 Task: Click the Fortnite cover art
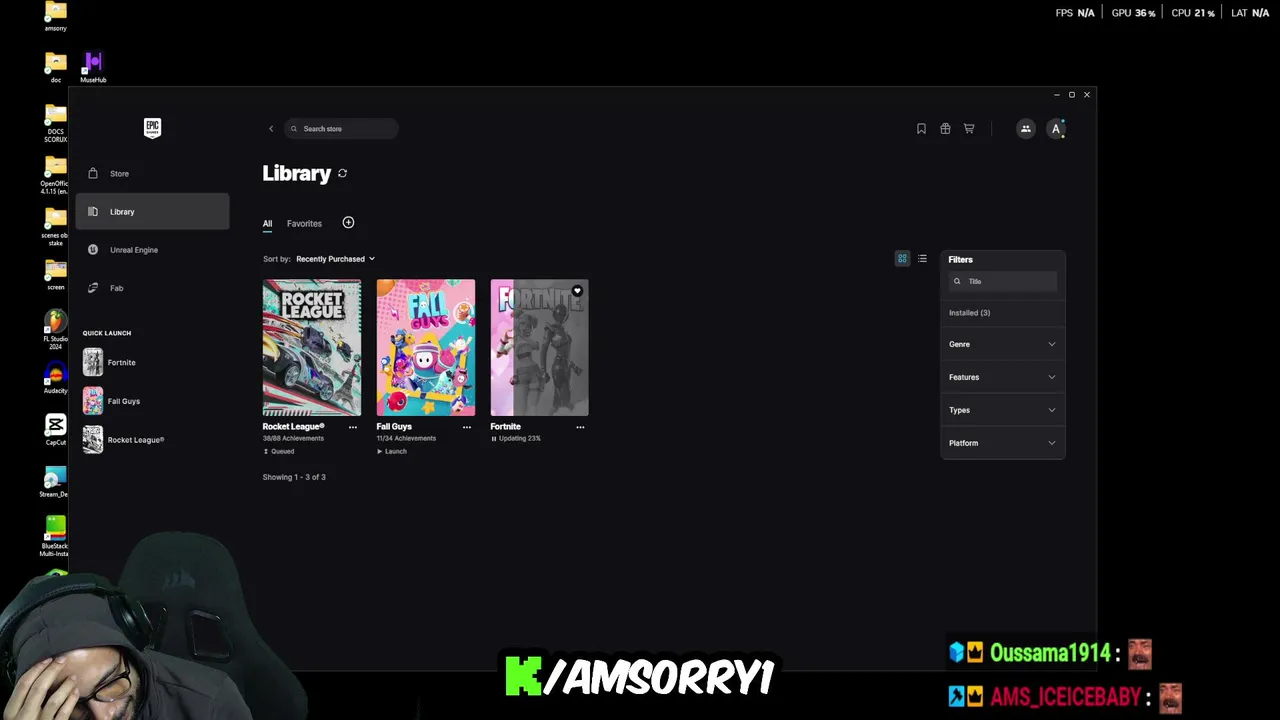pyautogui.click(x=539, y=347)
